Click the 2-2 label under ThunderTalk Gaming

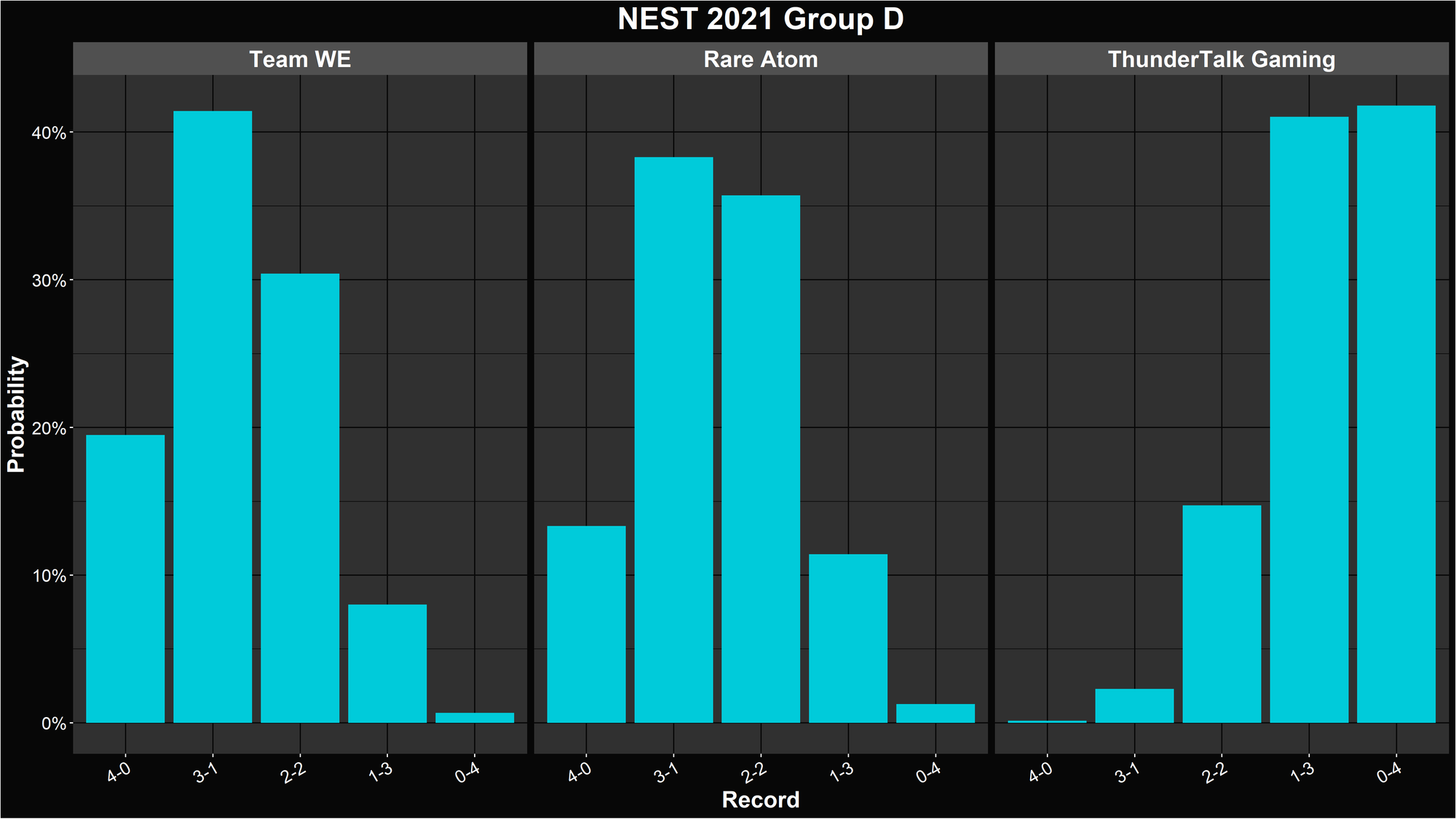pos(1215,773)
